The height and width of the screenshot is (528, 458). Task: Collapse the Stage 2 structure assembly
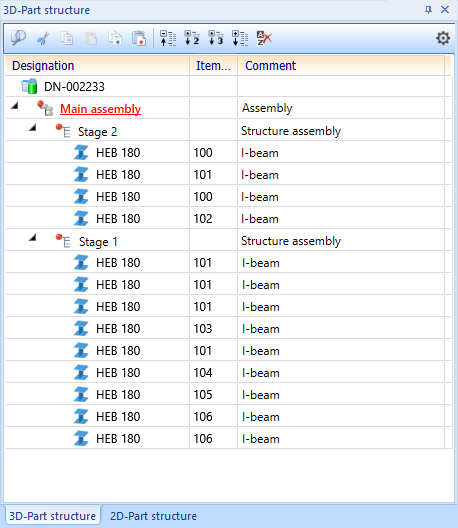point(32,128)
